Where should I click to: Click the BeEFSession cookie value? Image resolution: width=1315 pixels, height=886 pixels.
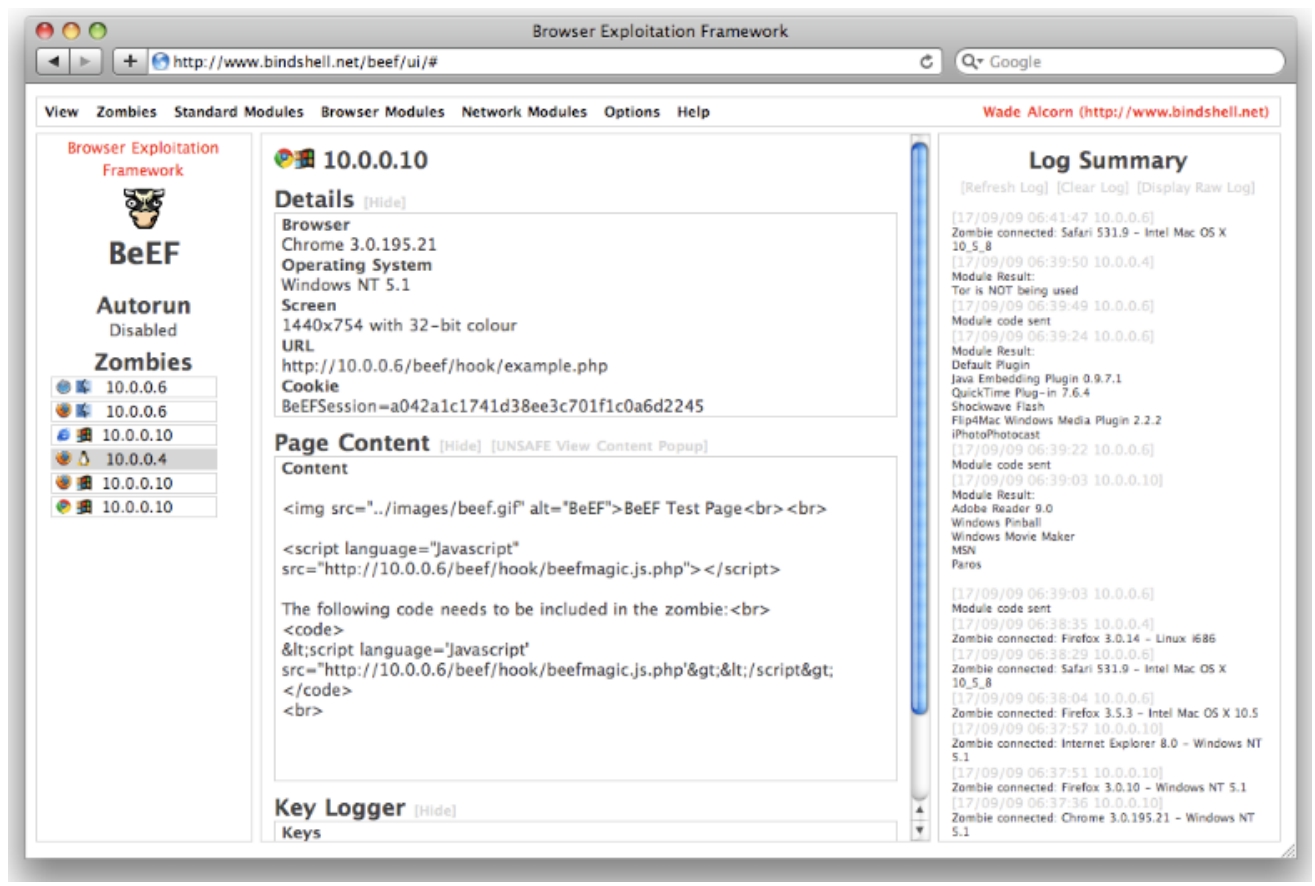click(493, 406)
